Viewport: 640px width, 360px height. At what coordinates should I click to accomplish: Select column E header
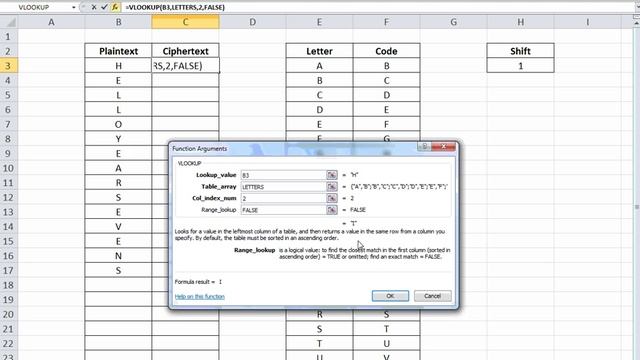click(x=319, y=22)
